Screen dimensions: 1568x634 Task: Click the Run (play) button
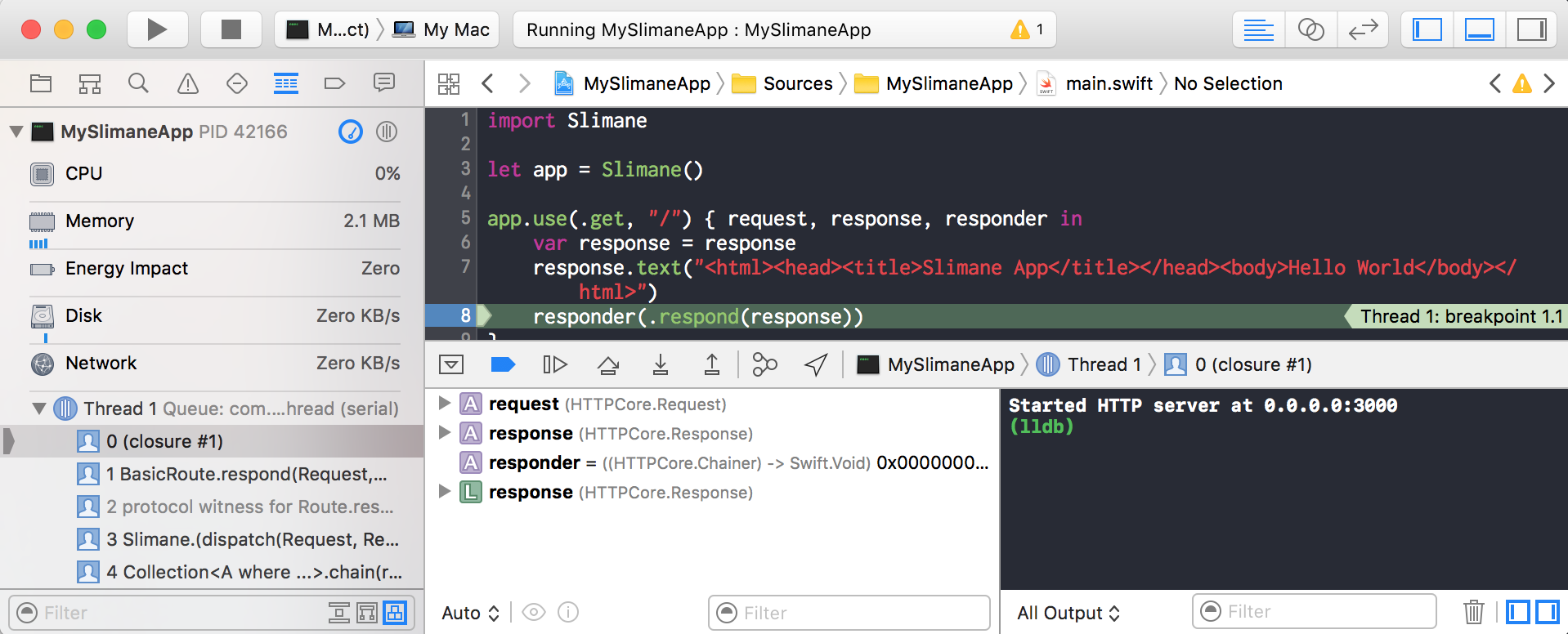tap(157, 30)
